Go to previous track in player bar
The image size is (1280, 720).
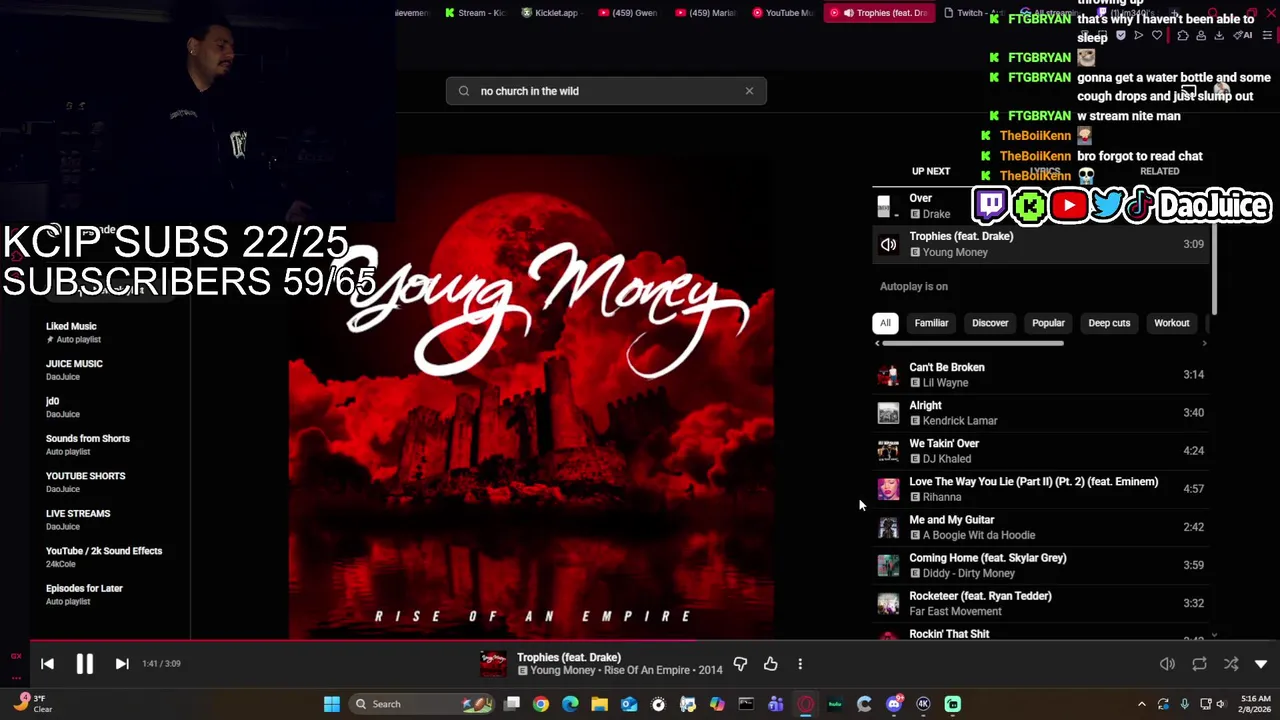tap(47, 663)
